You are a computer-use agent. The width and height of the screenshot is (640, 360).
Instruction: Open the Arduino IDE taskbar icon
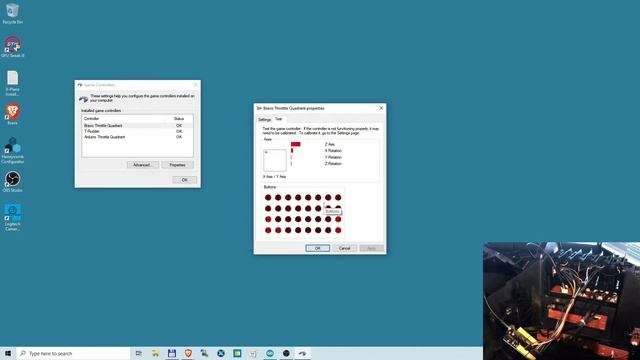(270, 353)
